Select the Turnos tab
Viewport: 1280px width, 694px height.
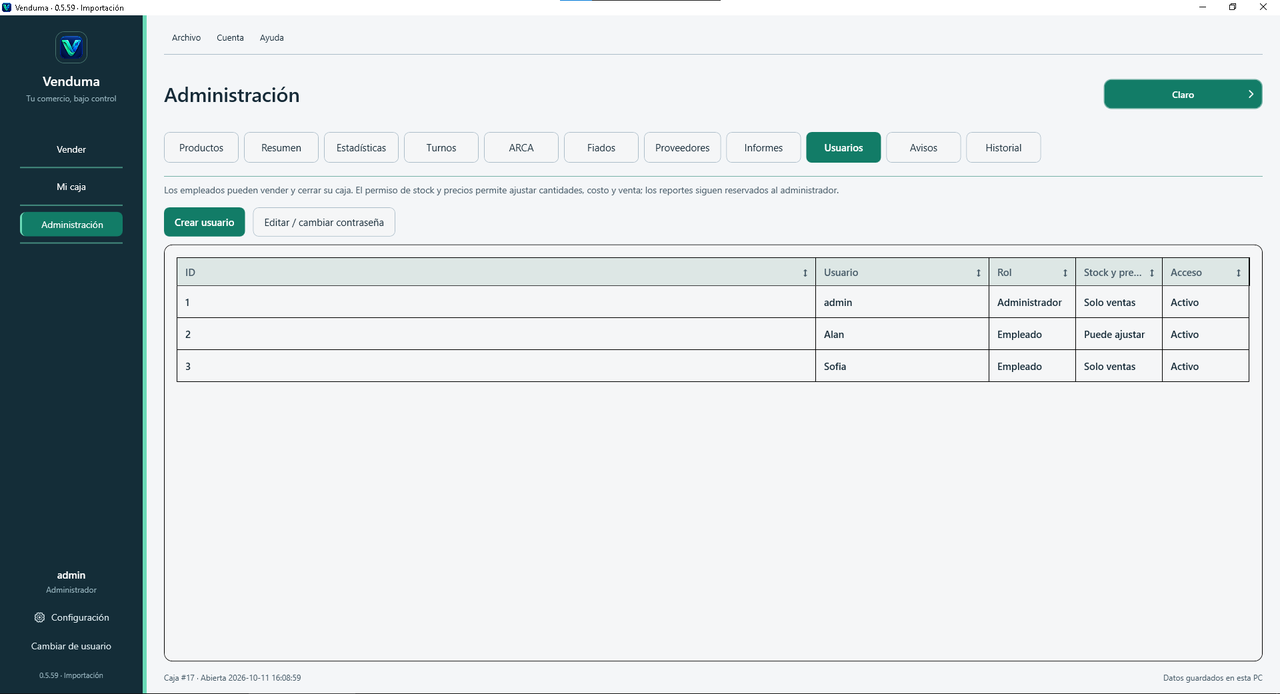(x=441, y=147)
